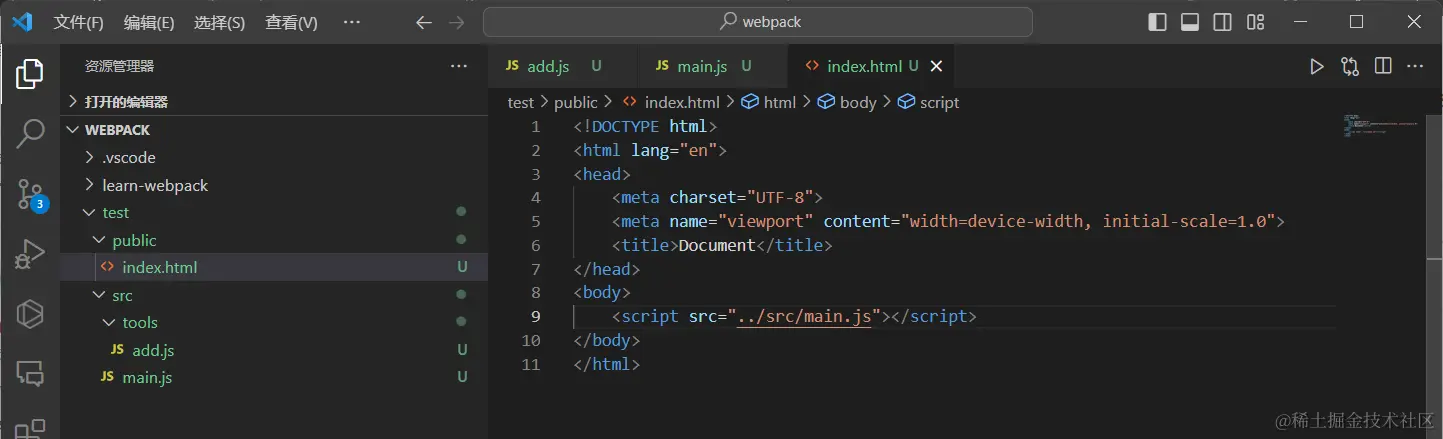Open the chat panel icon in activity bar
This screenshot has width=1443, height=439.
coord(30,374)
